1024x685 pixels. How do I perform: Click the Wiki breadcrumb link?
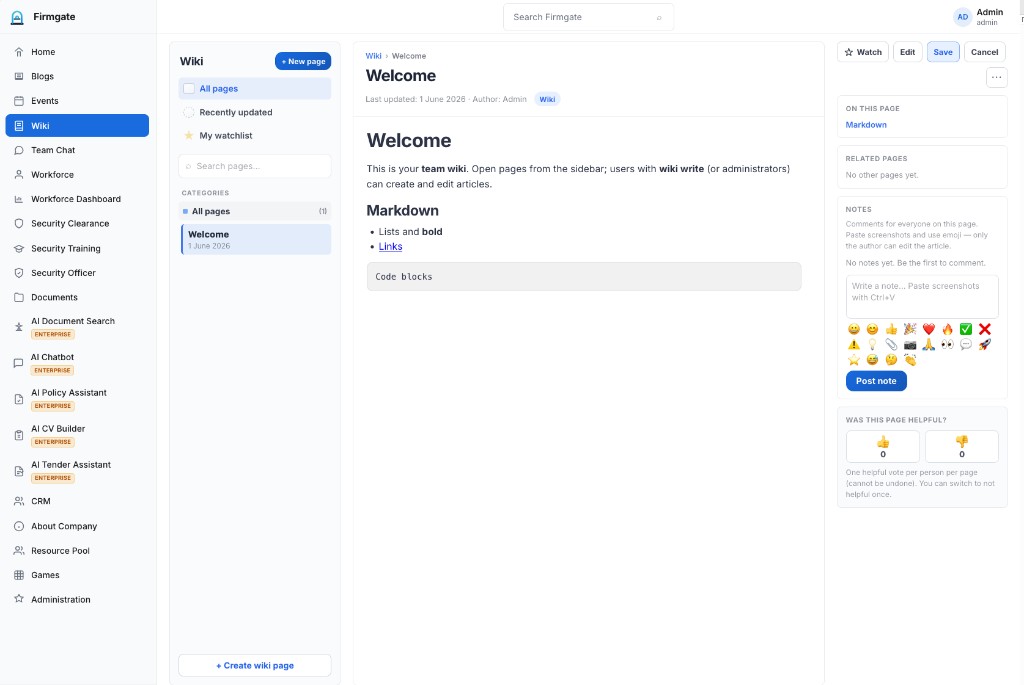(x=374, y=56)
